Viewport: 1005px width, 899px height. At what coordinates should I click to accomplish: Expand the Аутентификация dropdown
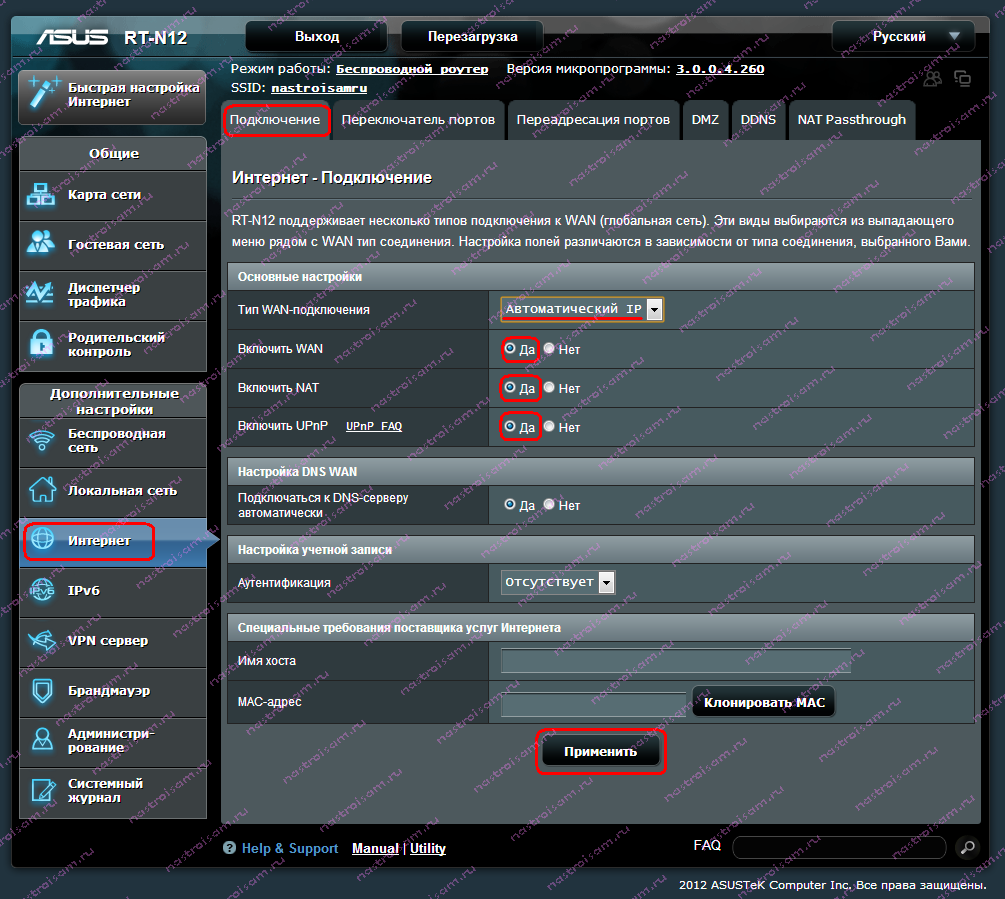[x=558, y=582]
